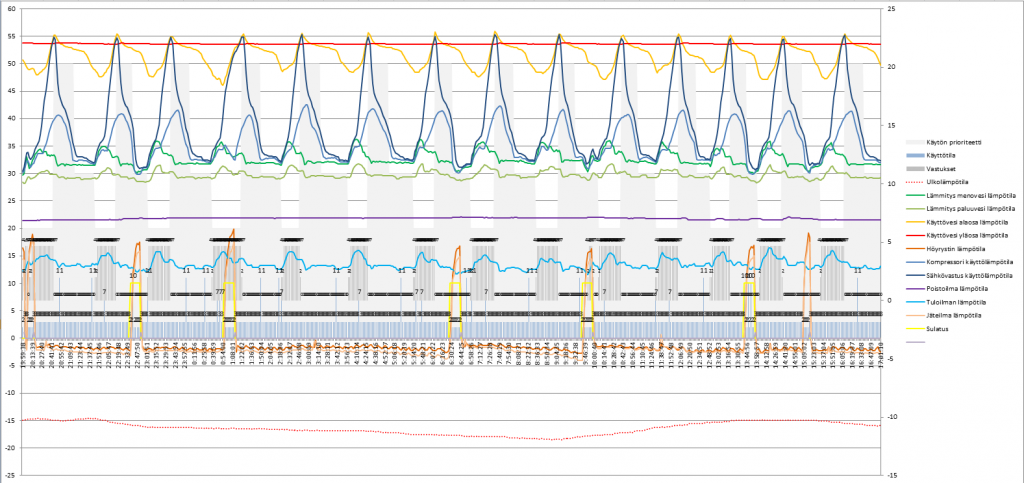Click the red Käyttövesi yläosa legend swatch
This screenshot has height=483, width=1024.
click(x=914, y=235)
